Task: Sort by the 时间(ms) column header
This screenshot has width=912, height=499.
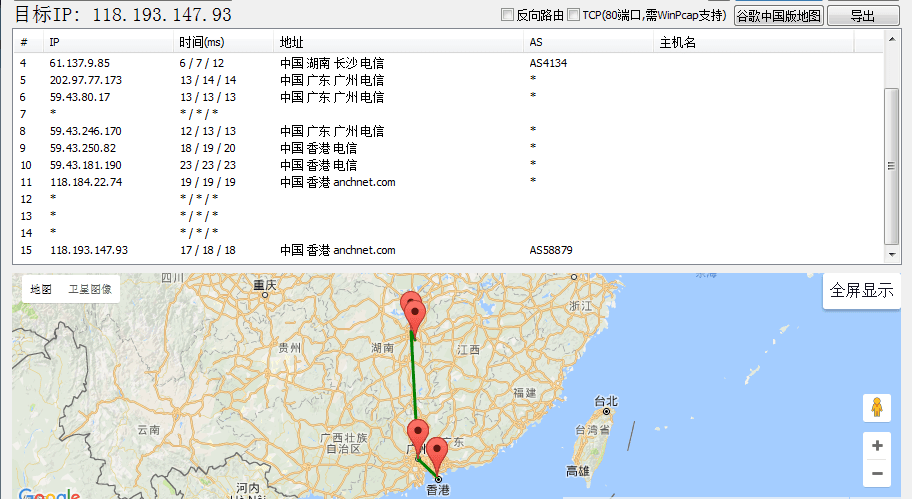Action: coord(202,43)
